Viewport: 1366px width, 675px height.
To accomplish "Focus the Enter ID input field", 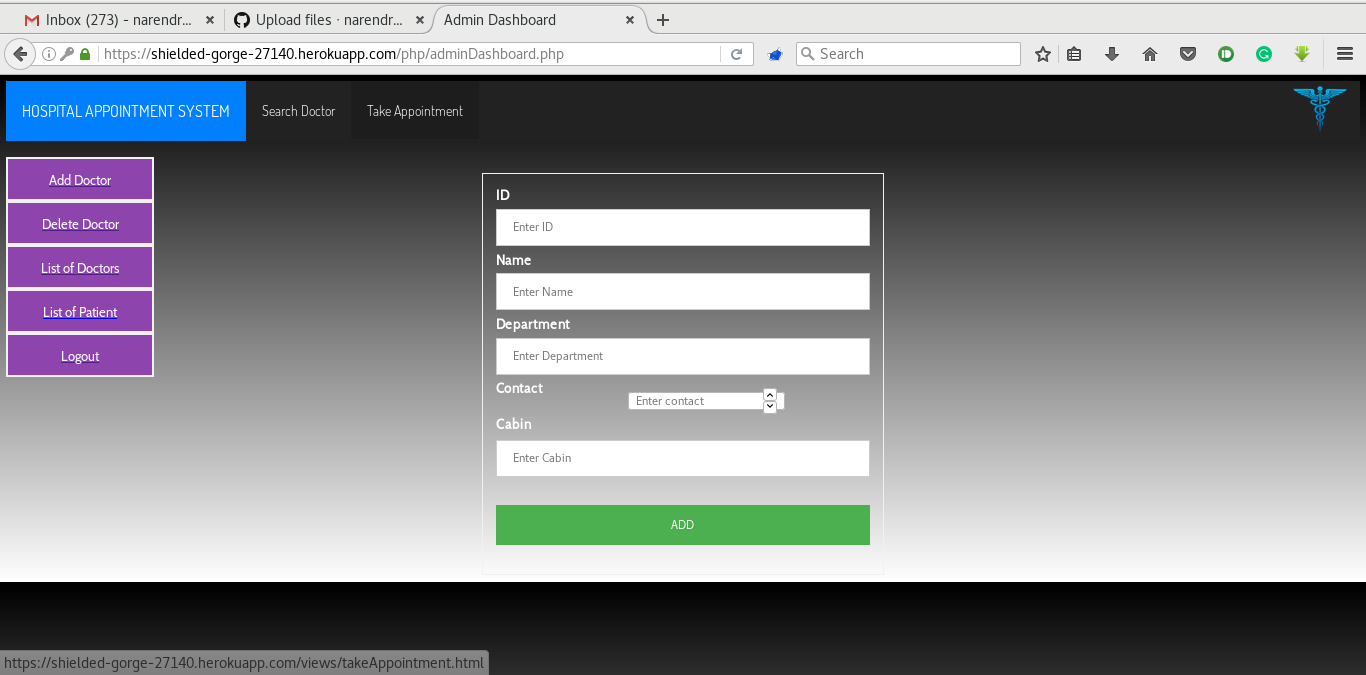I will point(683,227).
